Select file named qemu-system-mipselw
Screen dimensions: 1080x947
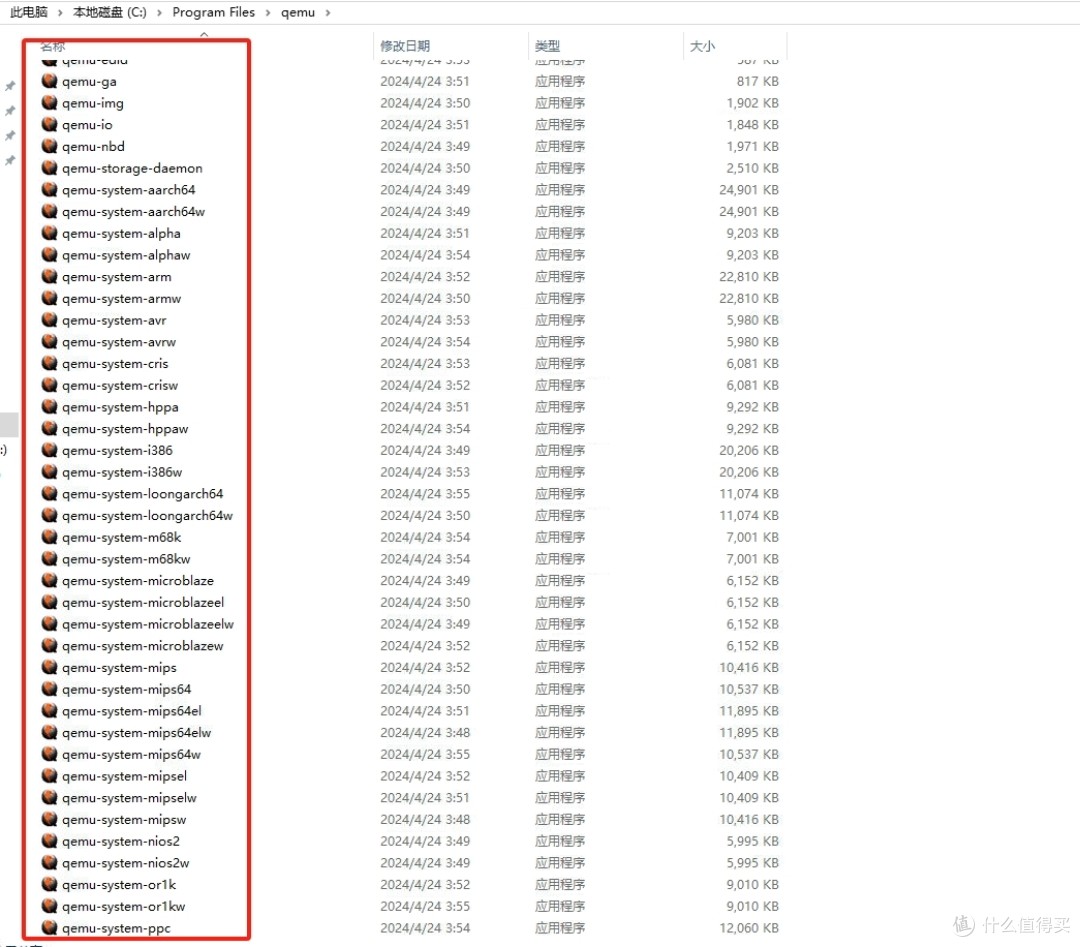point(129,798)
